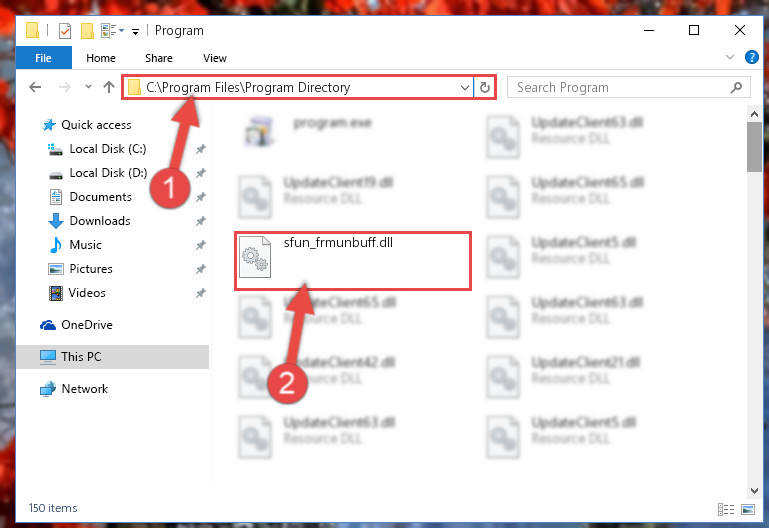Switch to large thumbnails view icon
Viewport: 769px width, 528px height.
coord(748,509)
